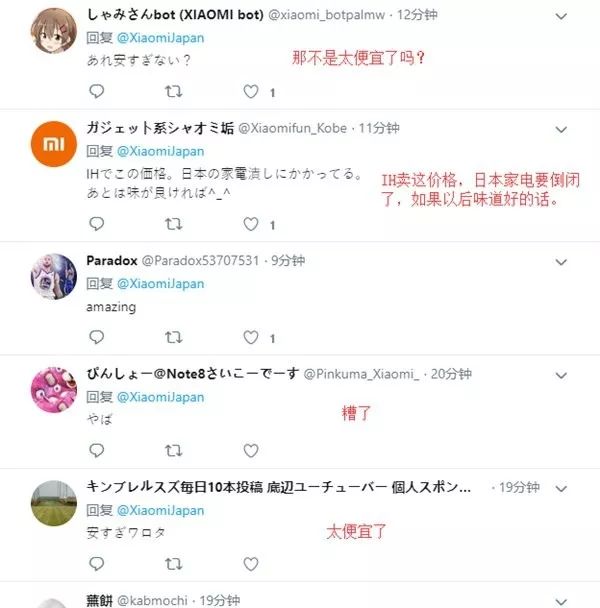This screenshot has height=608, width=600.
Task: Expand options menu on Pinkuma_Xiaomi_ tweet
Action: pos(561,375)
